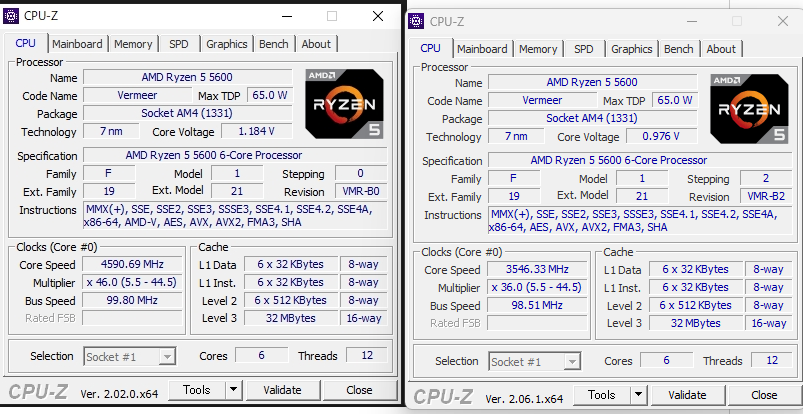Click Bus Speed value 98.51 MHz

(537, 305)
